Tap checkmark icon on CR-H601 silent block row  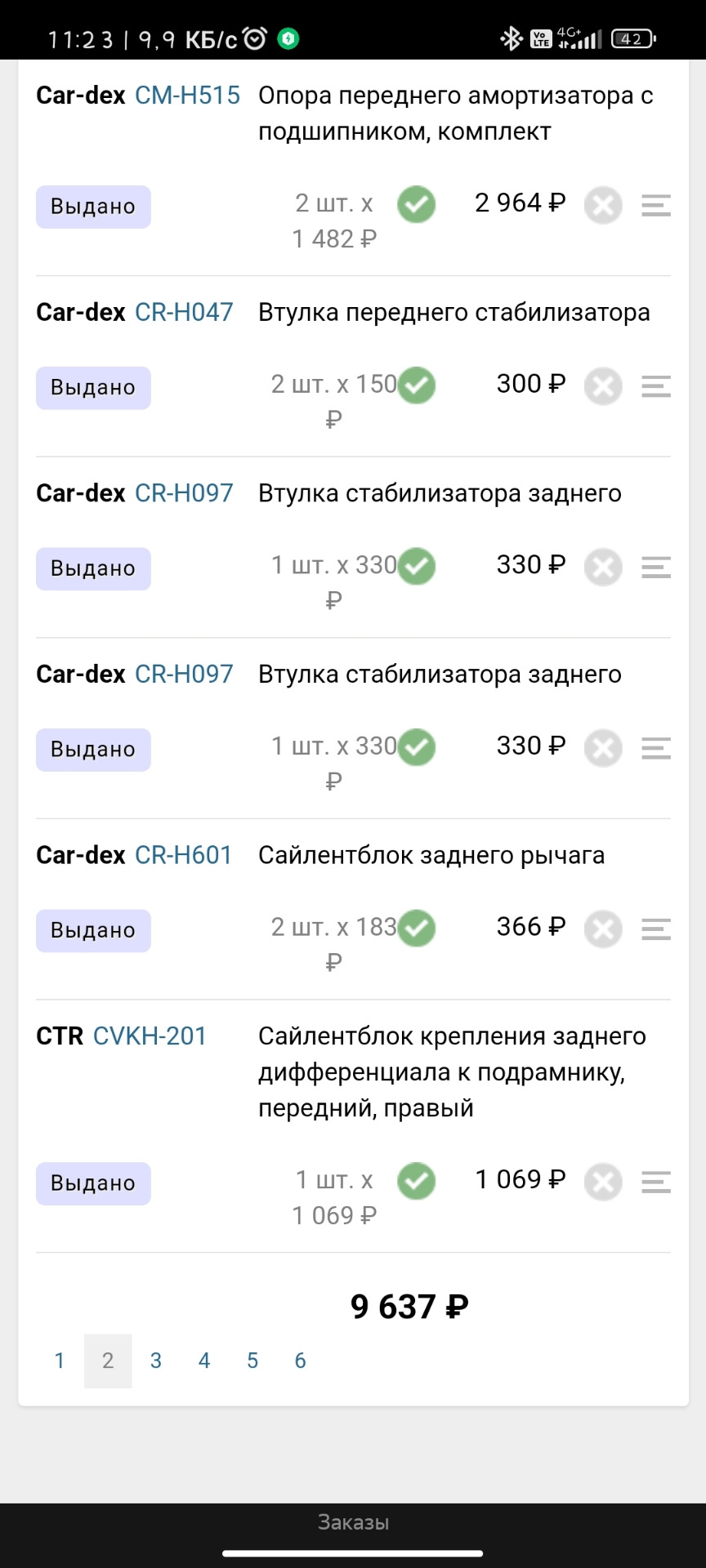(x=418, y=928)
